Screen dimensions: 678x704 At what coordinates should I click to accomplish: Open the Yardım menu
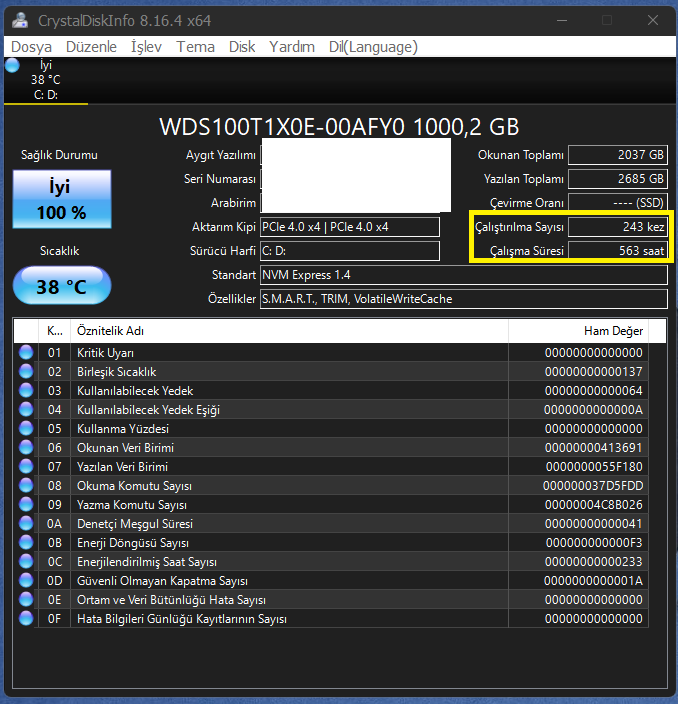tap(292, 47)
